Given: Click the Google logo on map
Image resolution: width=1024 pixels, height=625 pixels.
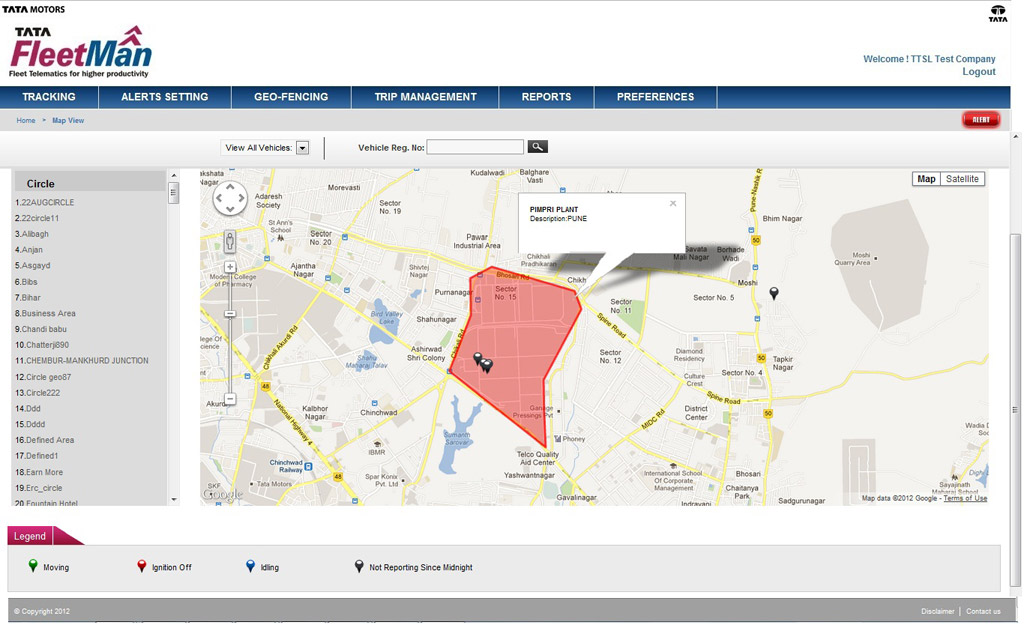Looking at the screenshot, I should click(x=223, y=494).
